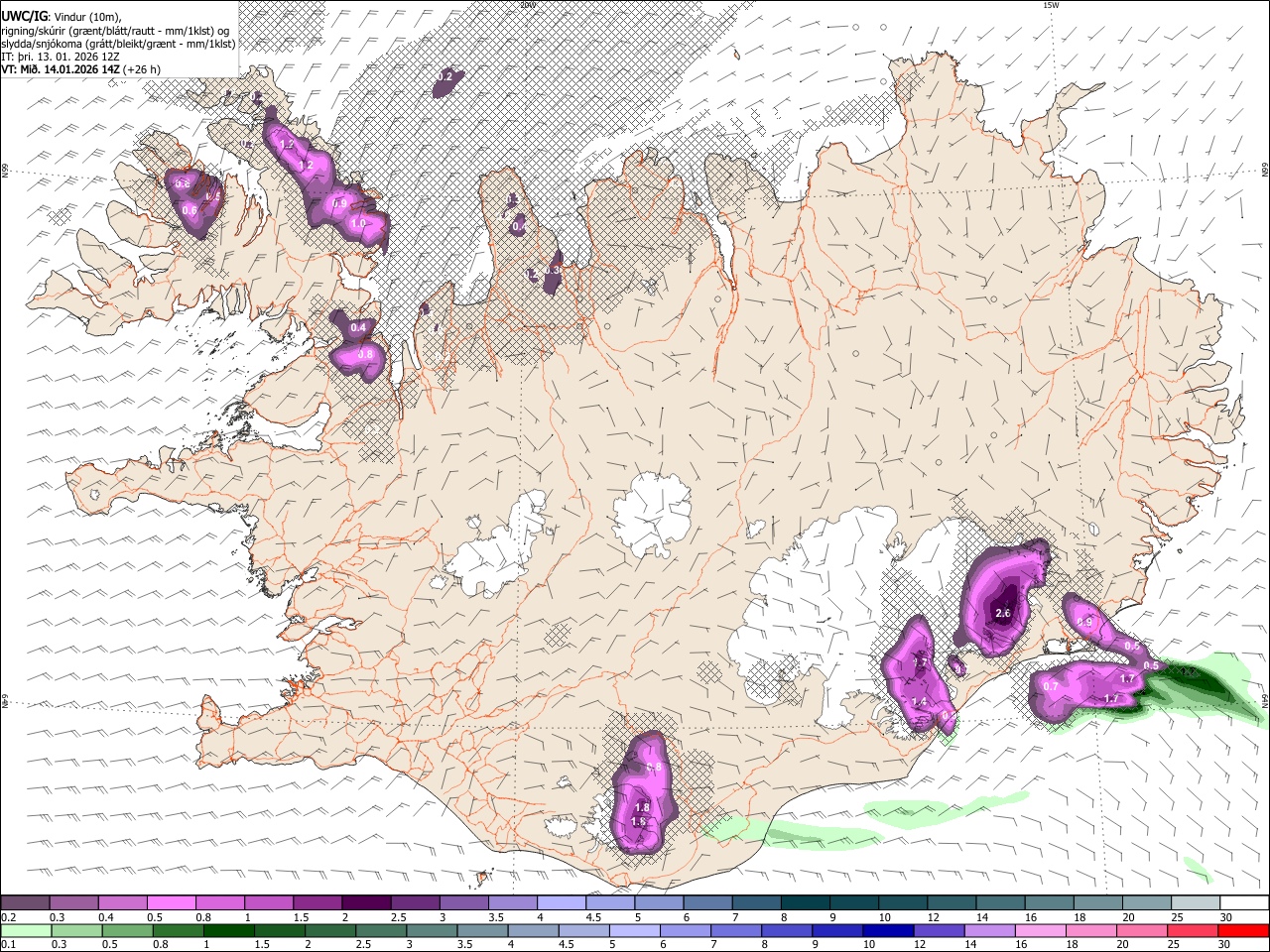Click the 0.2 value off the north coast

tap(444, 76)
